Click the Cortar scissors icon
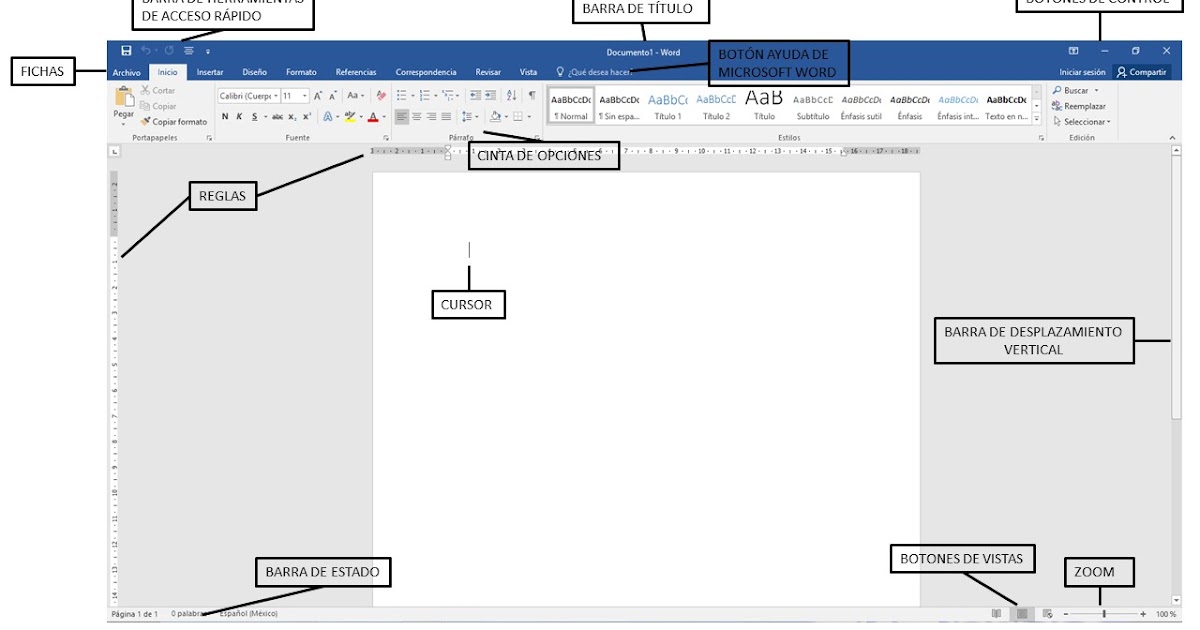The height and width of the screenshot is (630, 1200). click(144, 89)
